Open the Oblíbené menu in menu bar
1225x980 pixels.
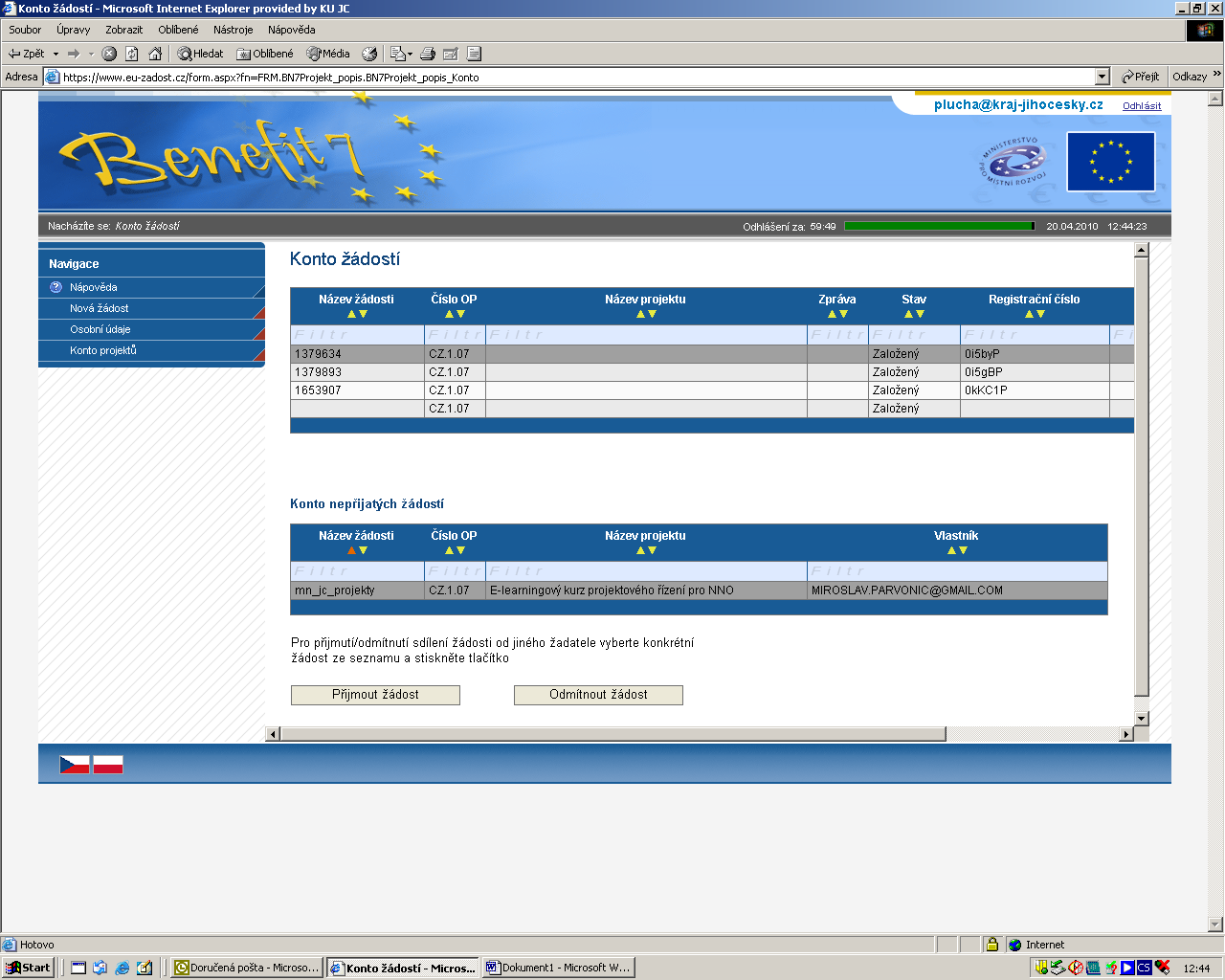point(178,30)
